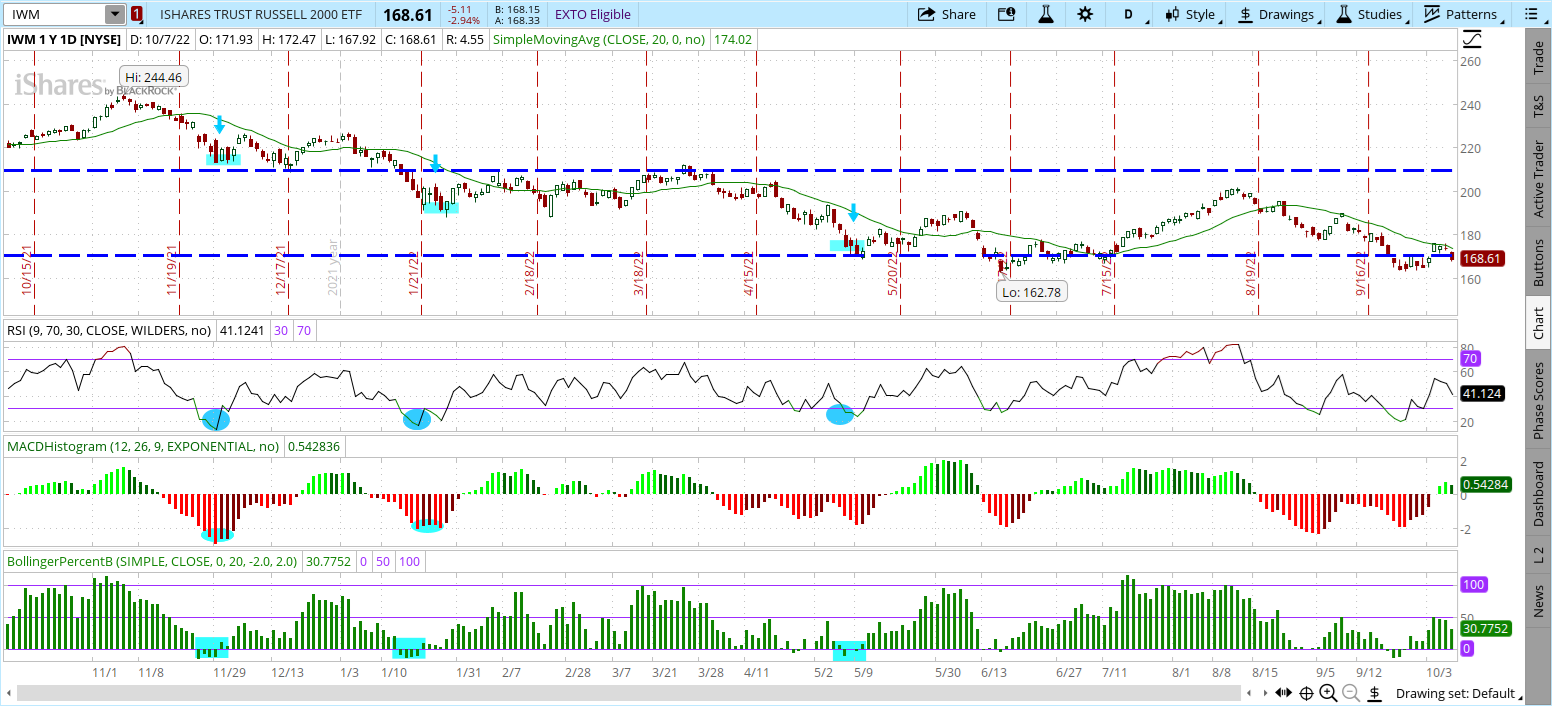Image resolution: width=1552 pixels, height=706 pixels.
Task: Click the 168.61 last price tag on axis
Action: [x=1483, y=258]
